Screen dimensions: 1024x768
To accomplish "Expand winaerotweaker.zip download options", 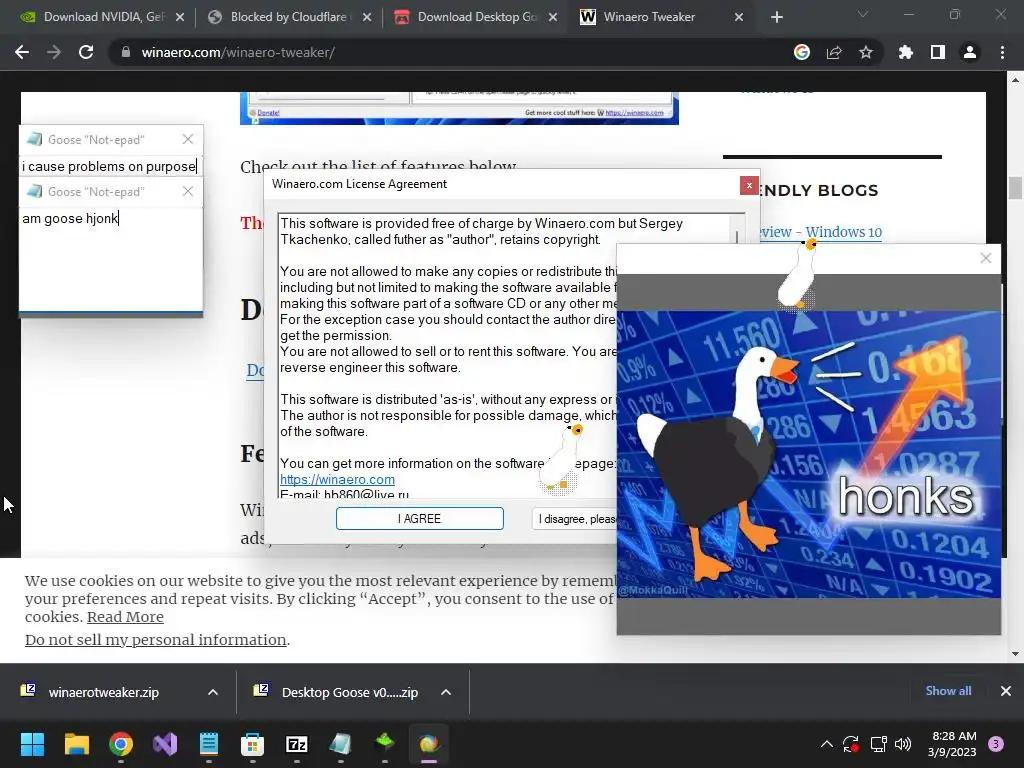I will [213, 692].
